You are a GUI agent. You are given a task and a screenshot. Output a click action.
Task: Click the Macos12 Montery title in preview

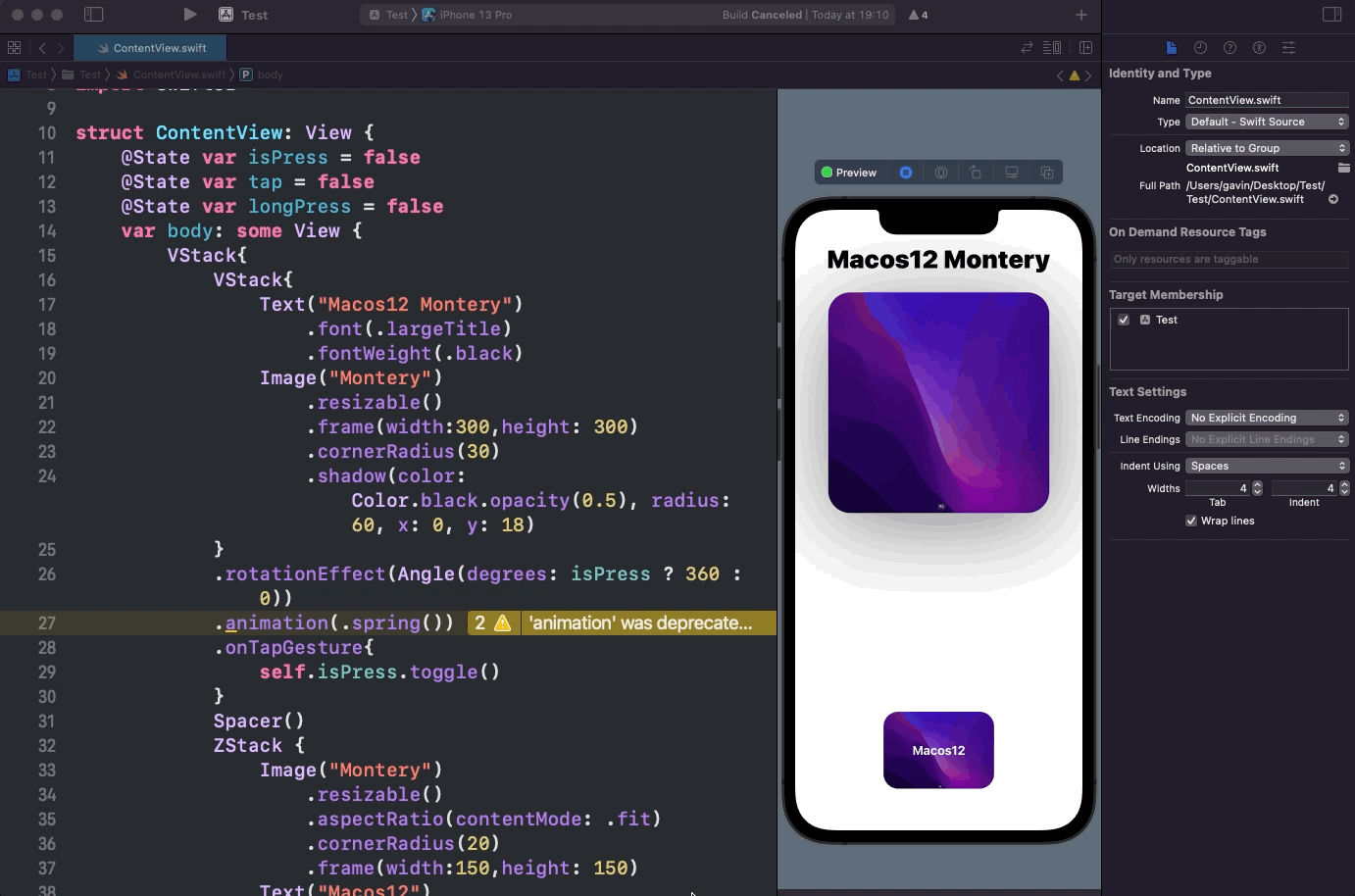coord(938,260)
